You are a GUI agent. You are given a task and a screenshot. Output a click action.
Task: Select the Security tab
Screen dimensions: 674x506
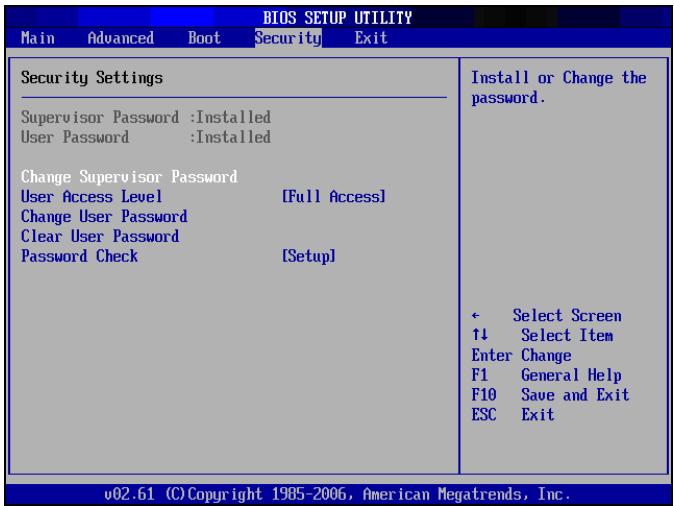click(288, 38)
